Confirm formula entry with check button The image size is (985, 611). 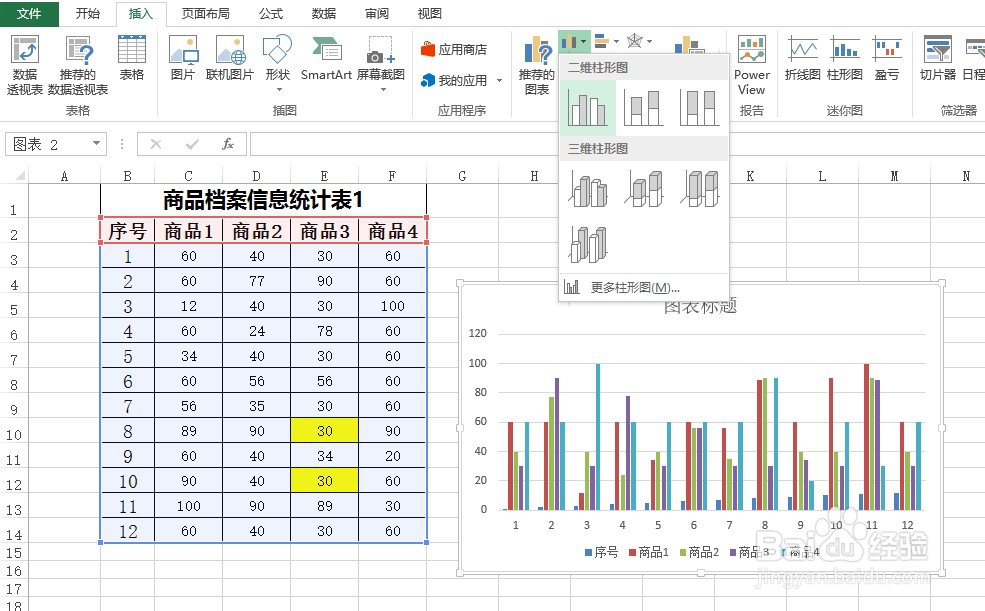click(192, 144)
